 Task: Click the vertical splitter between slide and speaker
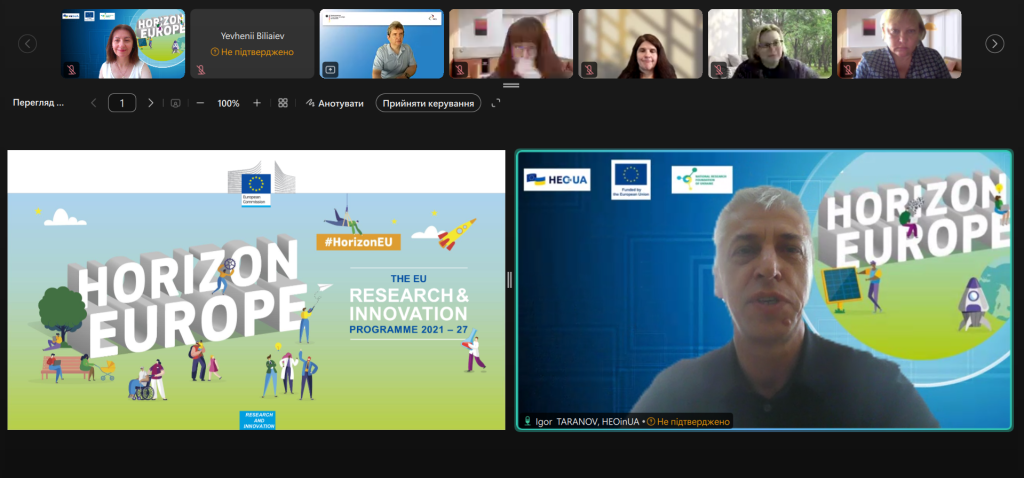[x=509, y=279]
